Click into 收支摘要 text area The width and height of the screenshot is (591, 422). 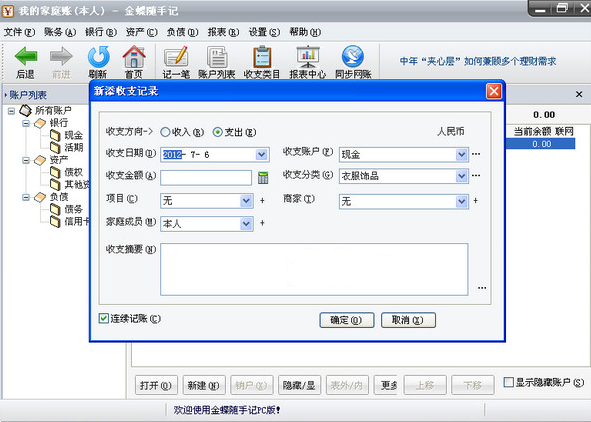[314, 269]
